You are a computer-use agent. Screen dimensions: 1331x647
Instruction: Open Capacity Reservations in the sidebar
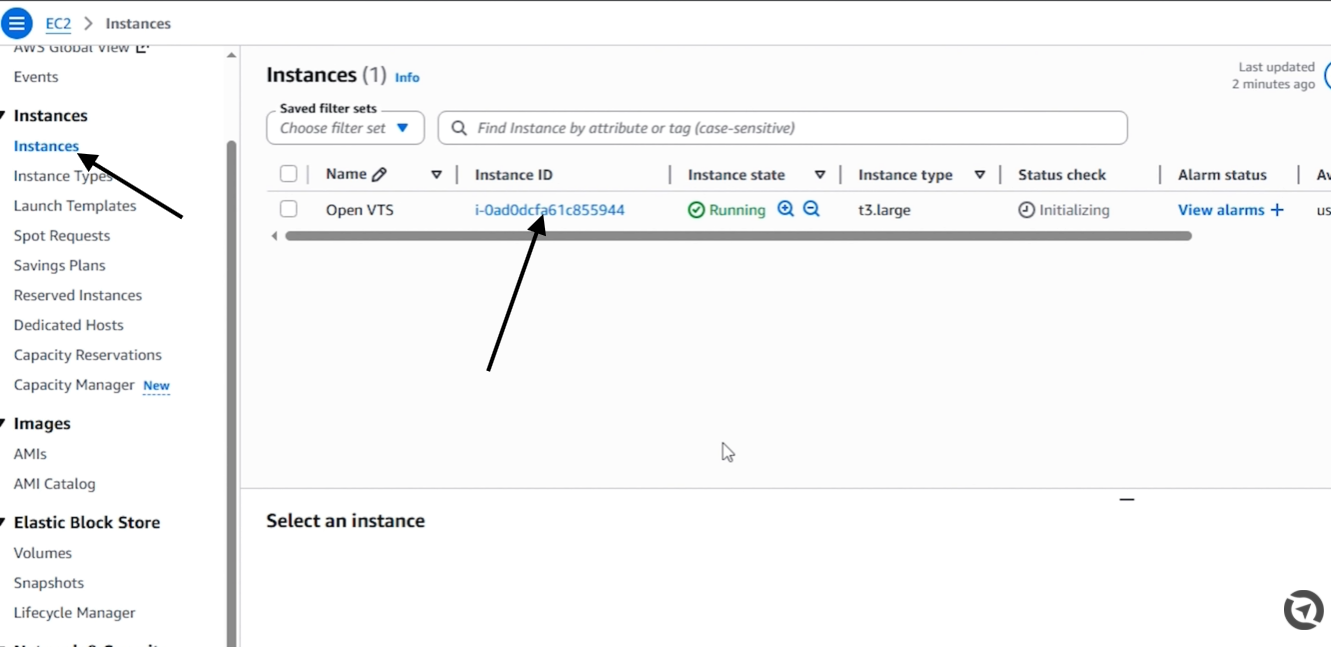[87, 355]
